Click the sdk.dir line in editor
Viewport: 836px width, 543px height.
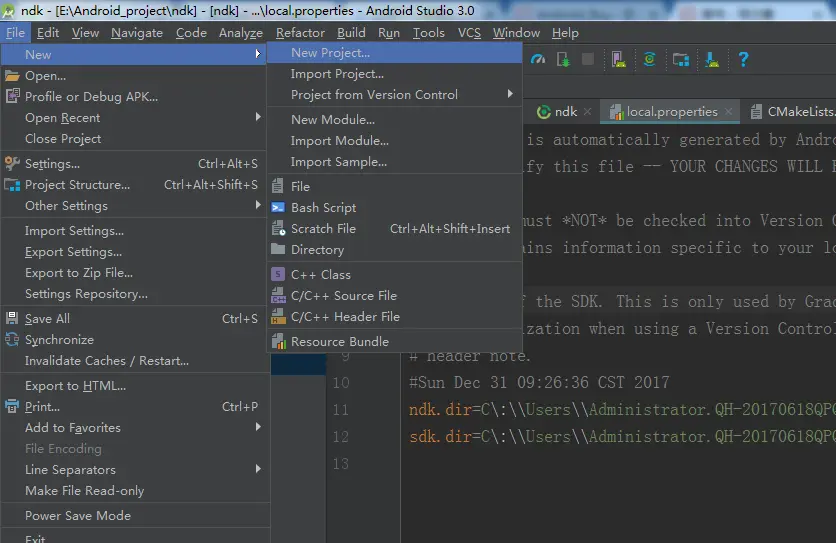pyautogui.click(x=622, y=437)
